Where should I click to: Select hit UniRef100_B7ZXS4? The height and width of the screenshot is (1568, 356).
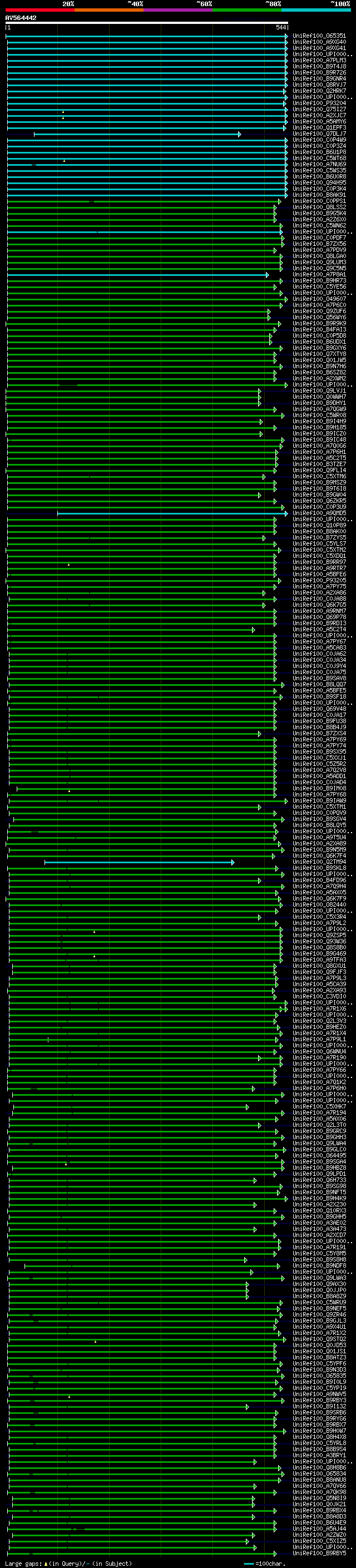(319, 734)
